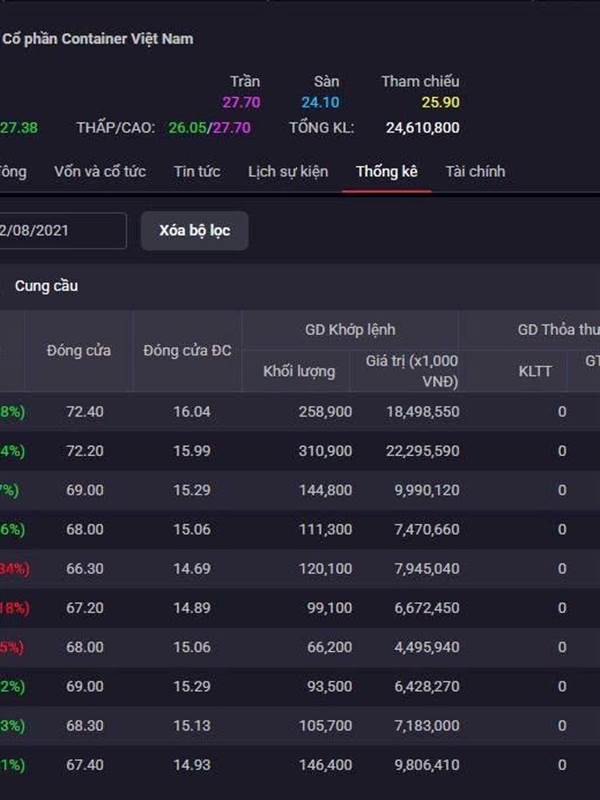
Task: Click the value 4,495,940 cell
Action: (x=427, y=647)
